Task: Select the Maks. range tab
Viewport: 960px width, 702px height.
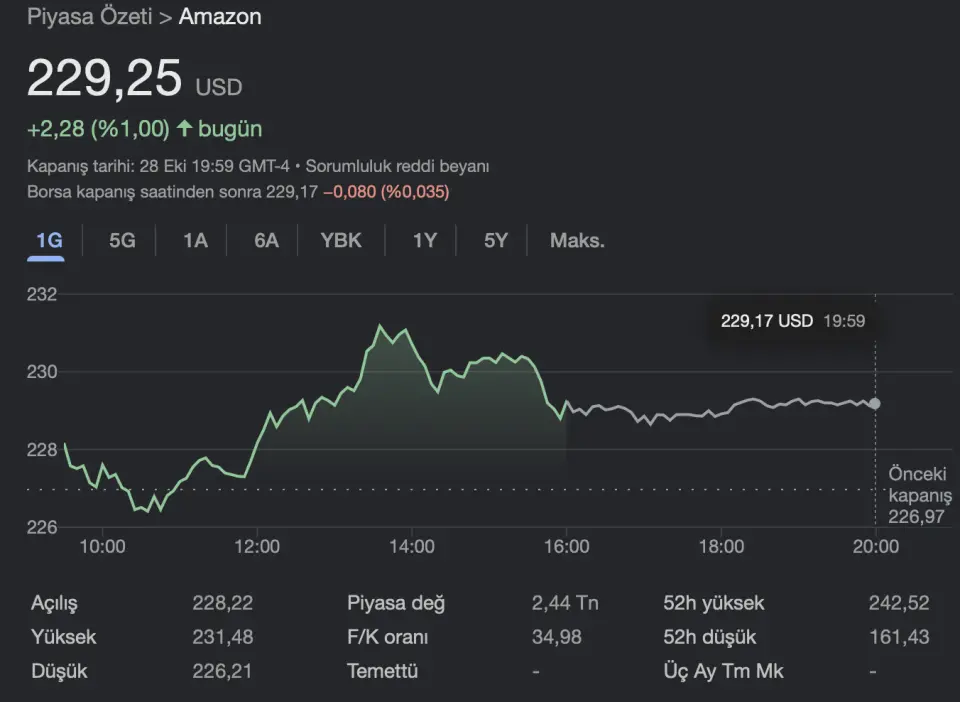Action: coord(577,240)
